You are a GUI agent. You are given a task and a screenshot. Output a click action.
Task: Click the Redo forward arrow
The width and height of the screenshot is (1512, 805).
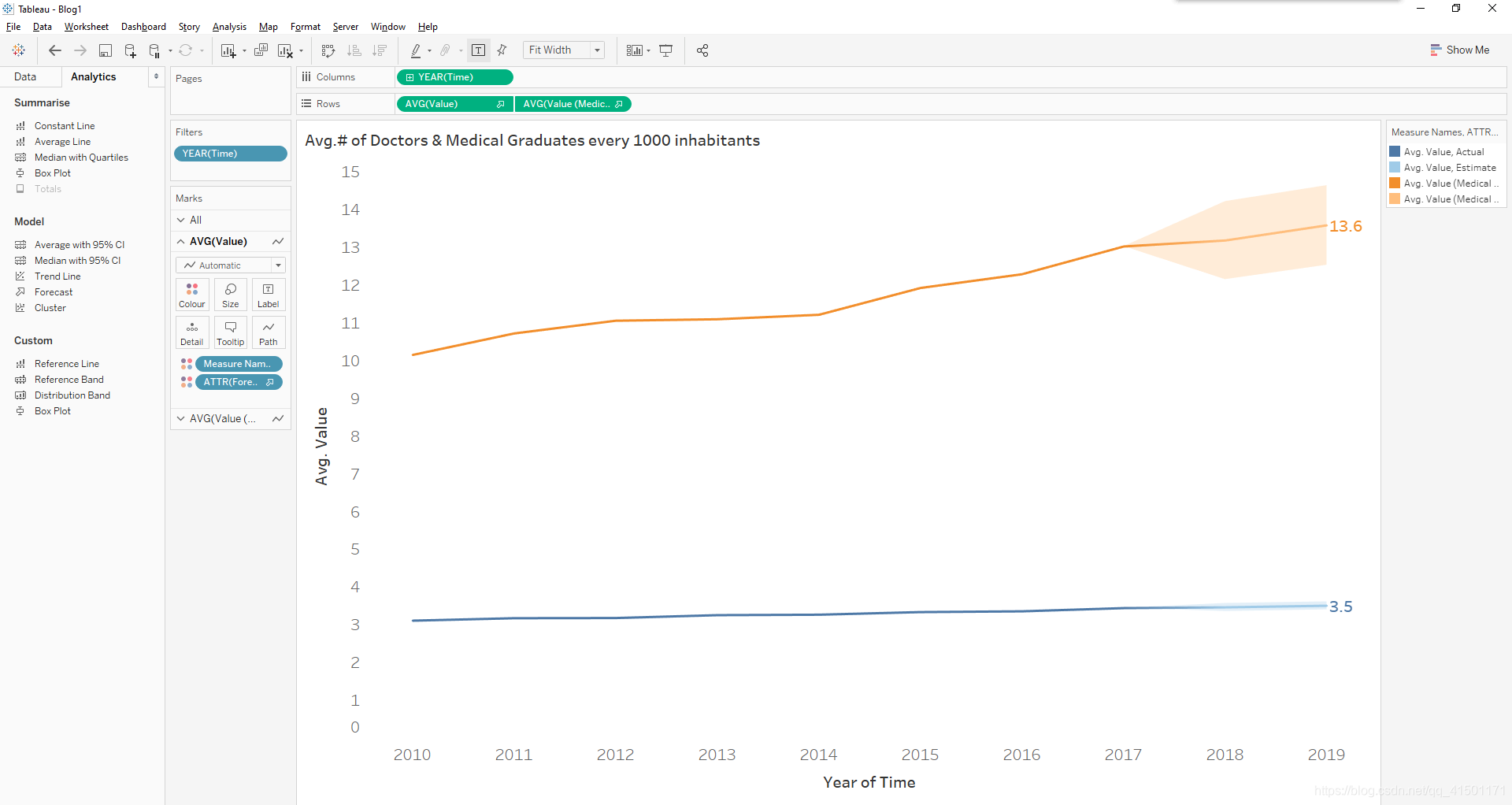point(80,50)
